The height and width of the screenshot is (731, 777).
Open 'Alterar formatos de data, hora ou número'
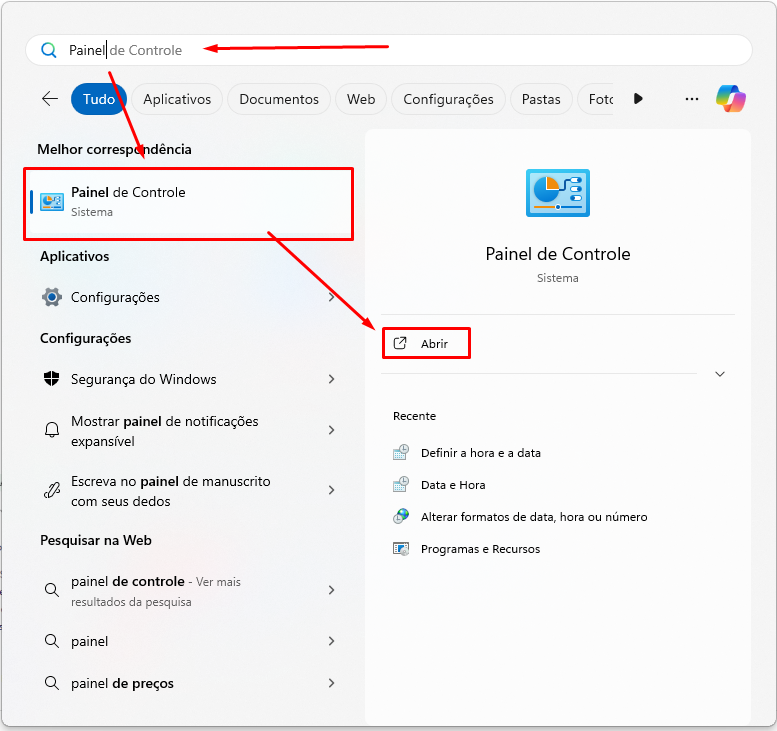tap(534, 517)
